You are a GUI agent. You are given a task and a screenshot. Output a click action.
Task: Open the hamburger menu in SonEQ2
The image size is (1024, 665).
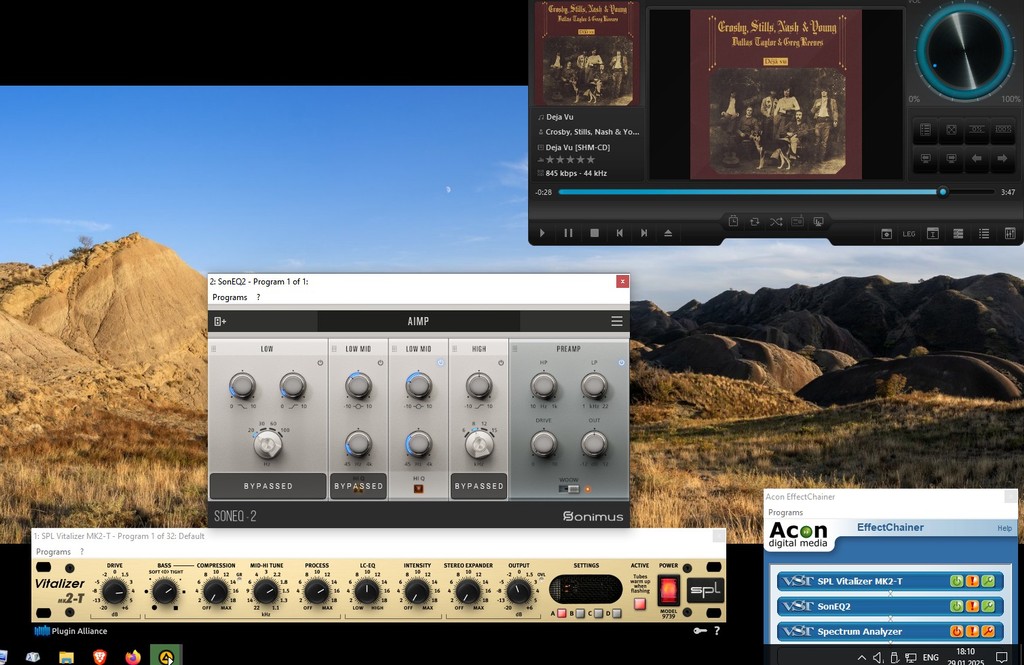[616, 321]
